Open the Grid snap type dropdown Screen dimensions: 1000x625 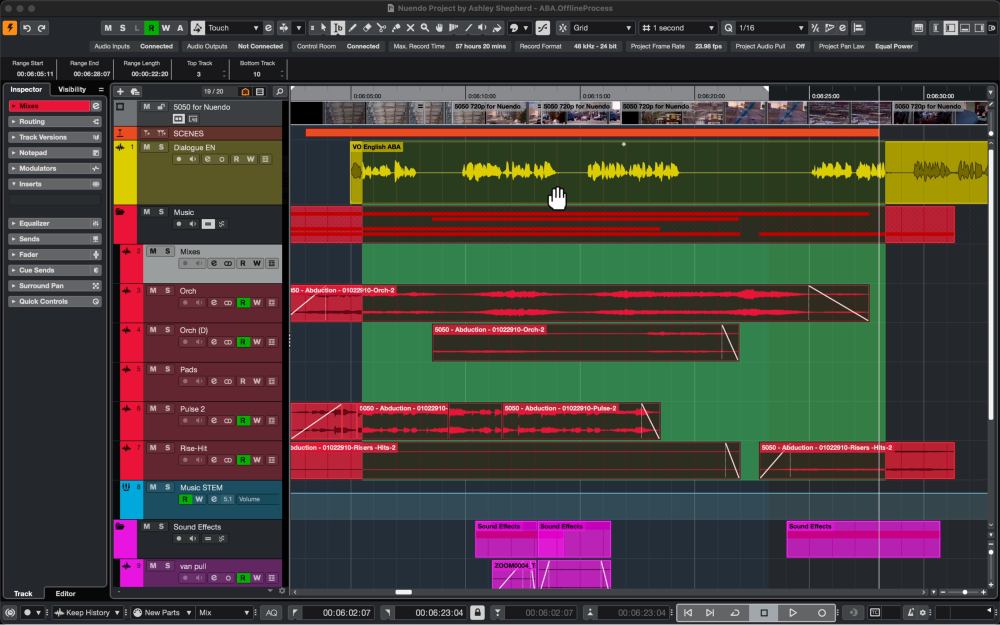[601, 28]
